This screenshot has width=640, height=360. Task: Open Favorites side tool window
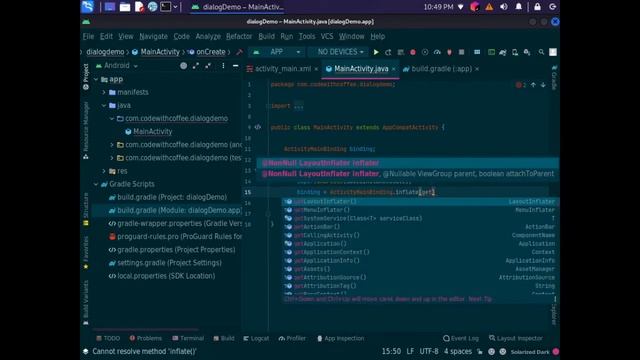pyautogui.click(x=86, y=252)
